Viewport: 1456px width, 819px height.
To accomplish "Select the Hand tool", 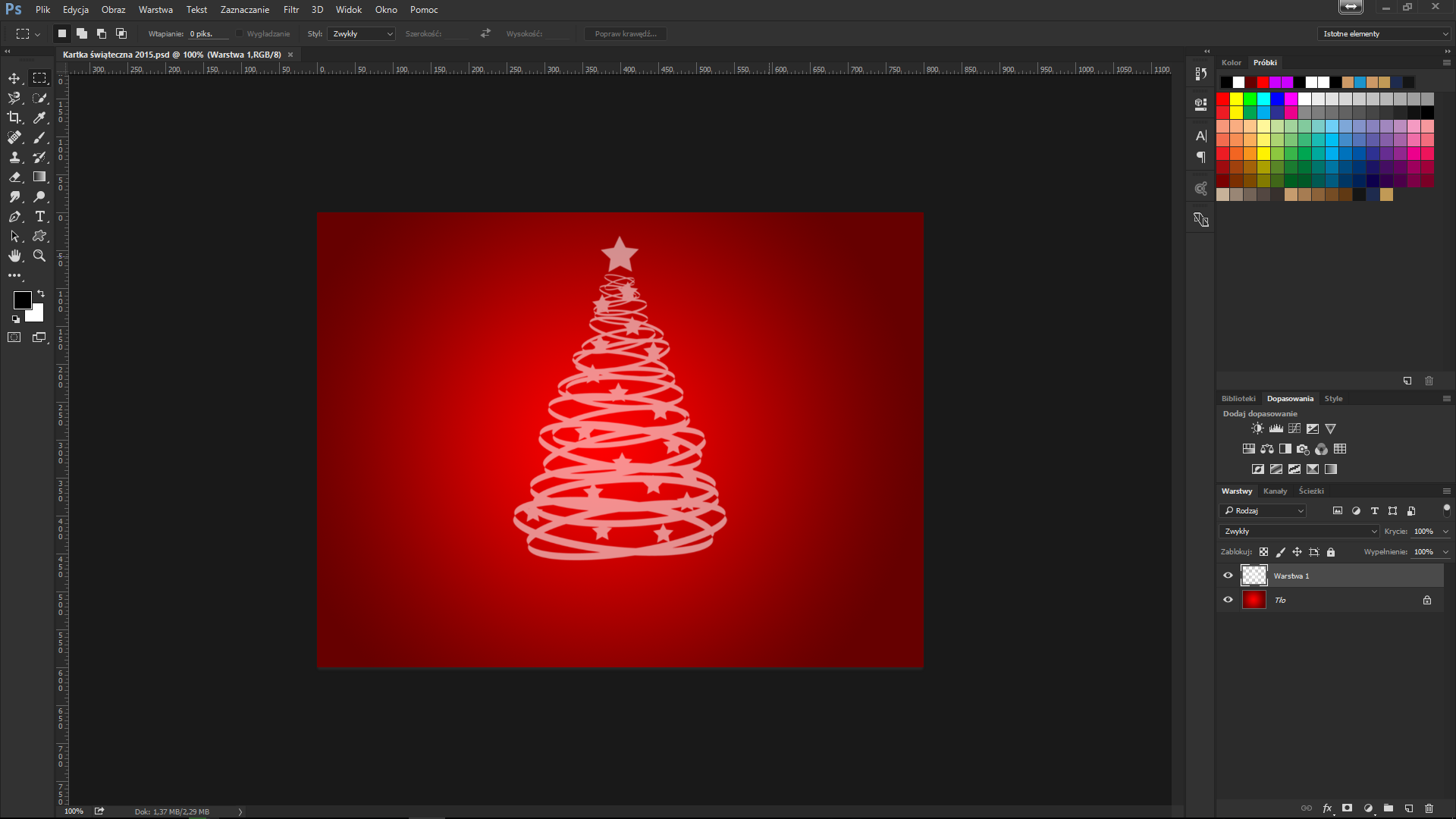I will [14, 256].
